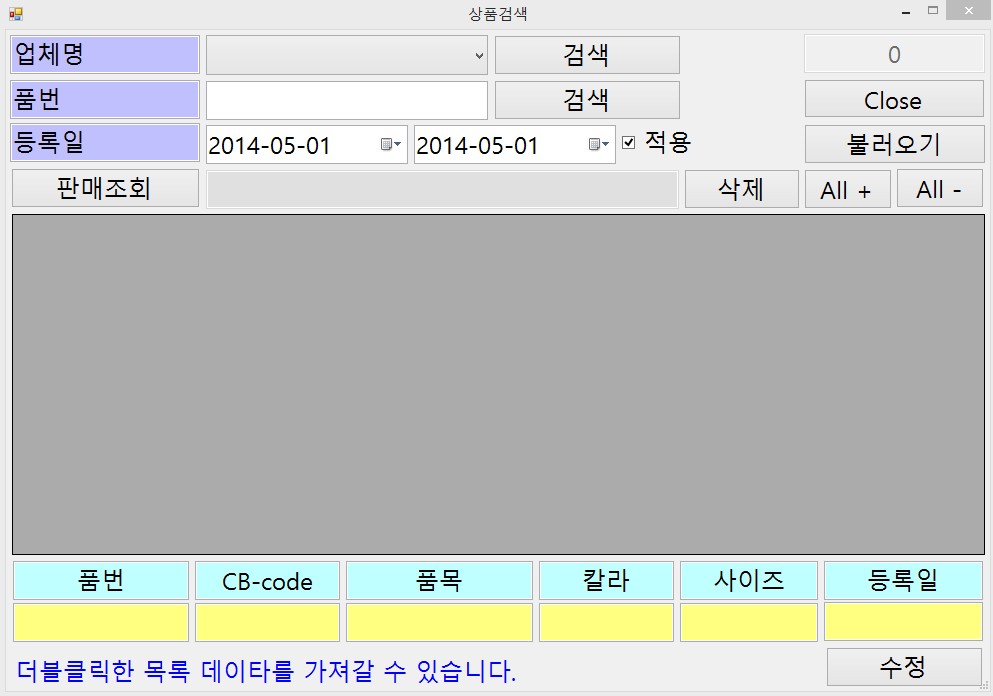Image resolution: width=993 pixels, height=696 pixels.
Task: Click the 수정 button
Action: pyautogui.click(x=904, y=666)
